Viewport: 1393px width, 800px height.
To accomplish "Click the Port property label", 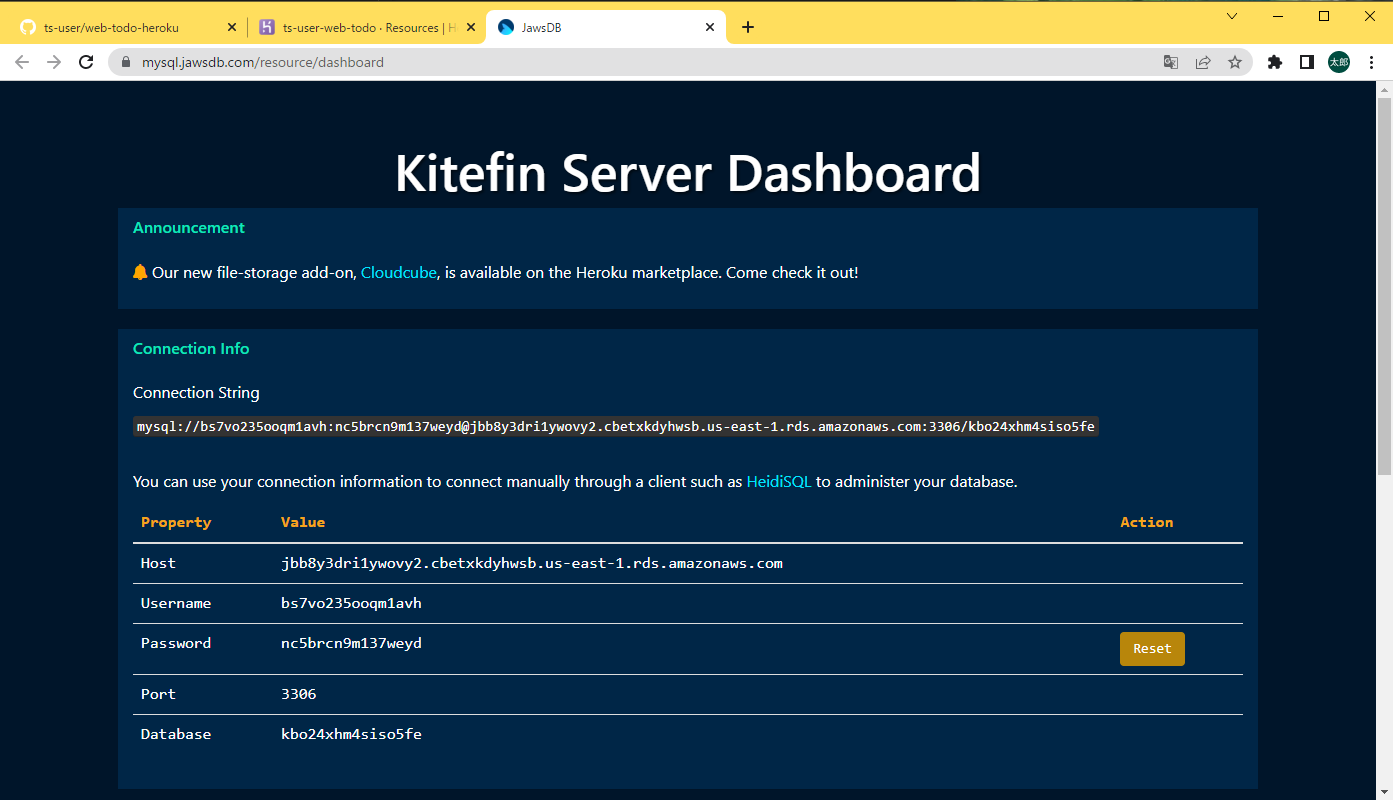I will click(158, 694).
